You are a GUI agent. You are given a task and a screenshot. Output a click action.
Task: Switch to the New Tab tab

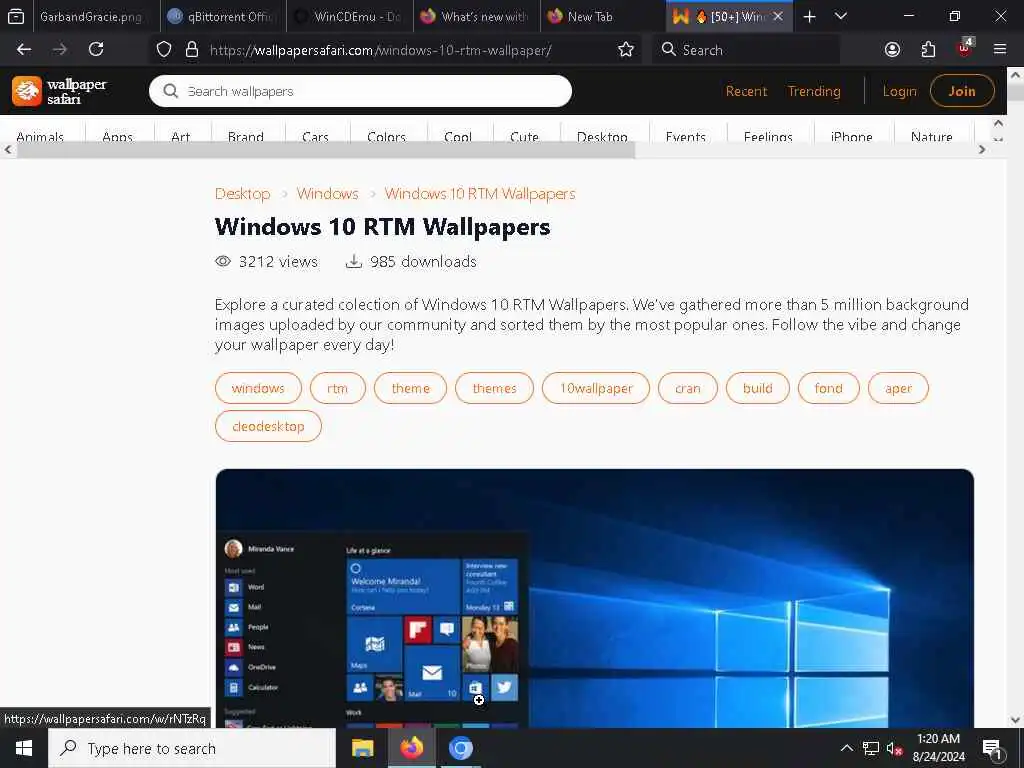(603, 16)
